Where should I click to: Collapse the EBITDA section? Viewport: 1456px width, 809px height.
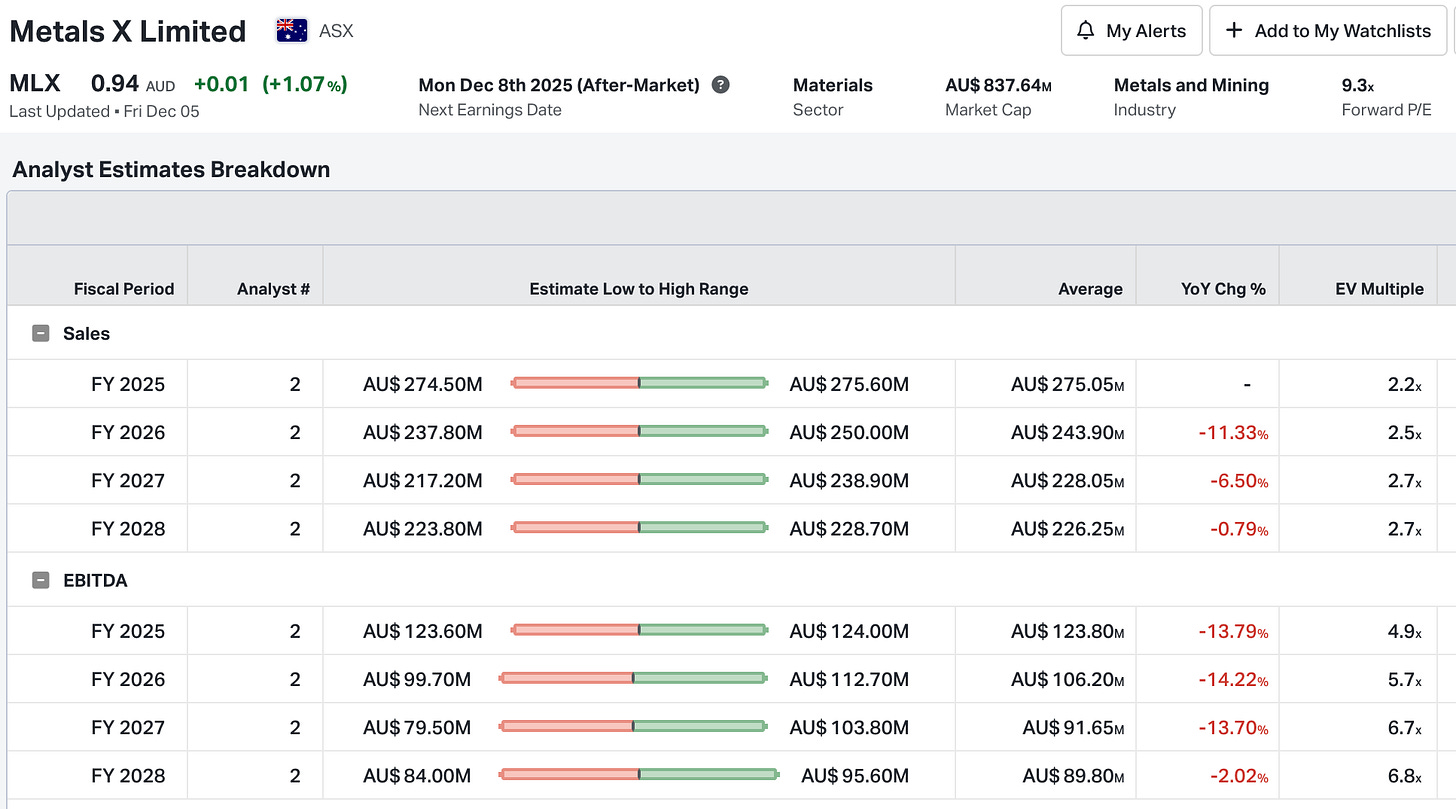click(x=41, y=580)
